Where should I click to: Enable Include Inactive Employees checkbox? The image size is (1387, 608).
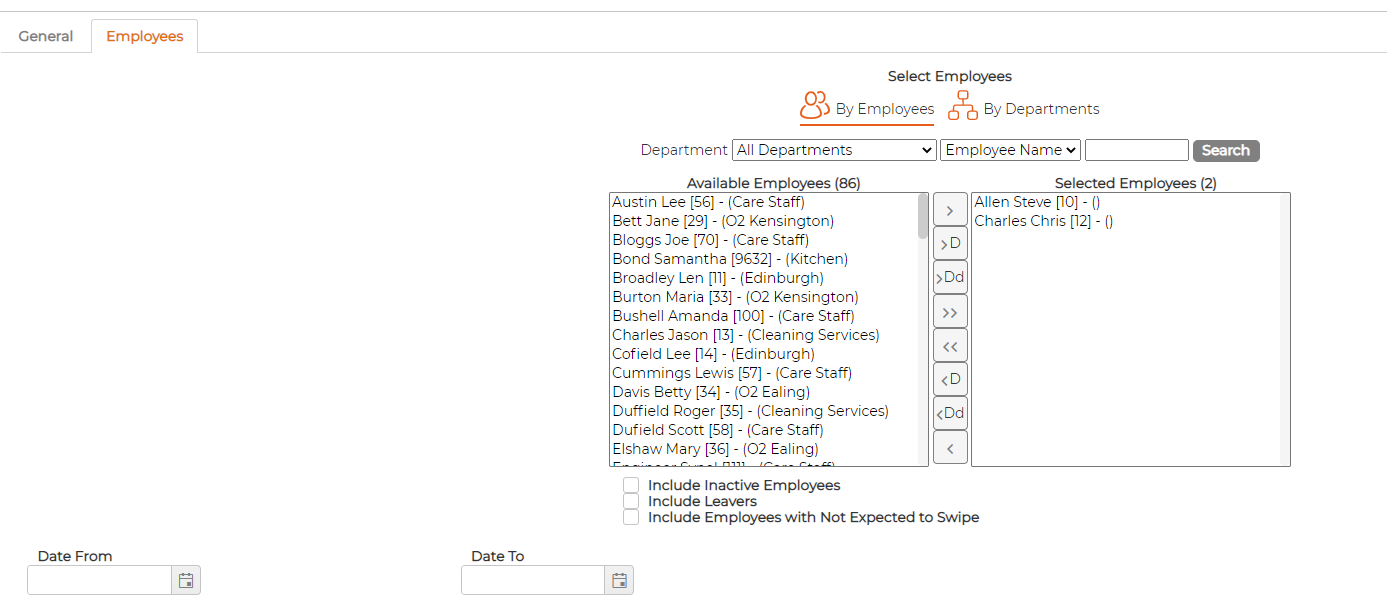pos(631,485)
